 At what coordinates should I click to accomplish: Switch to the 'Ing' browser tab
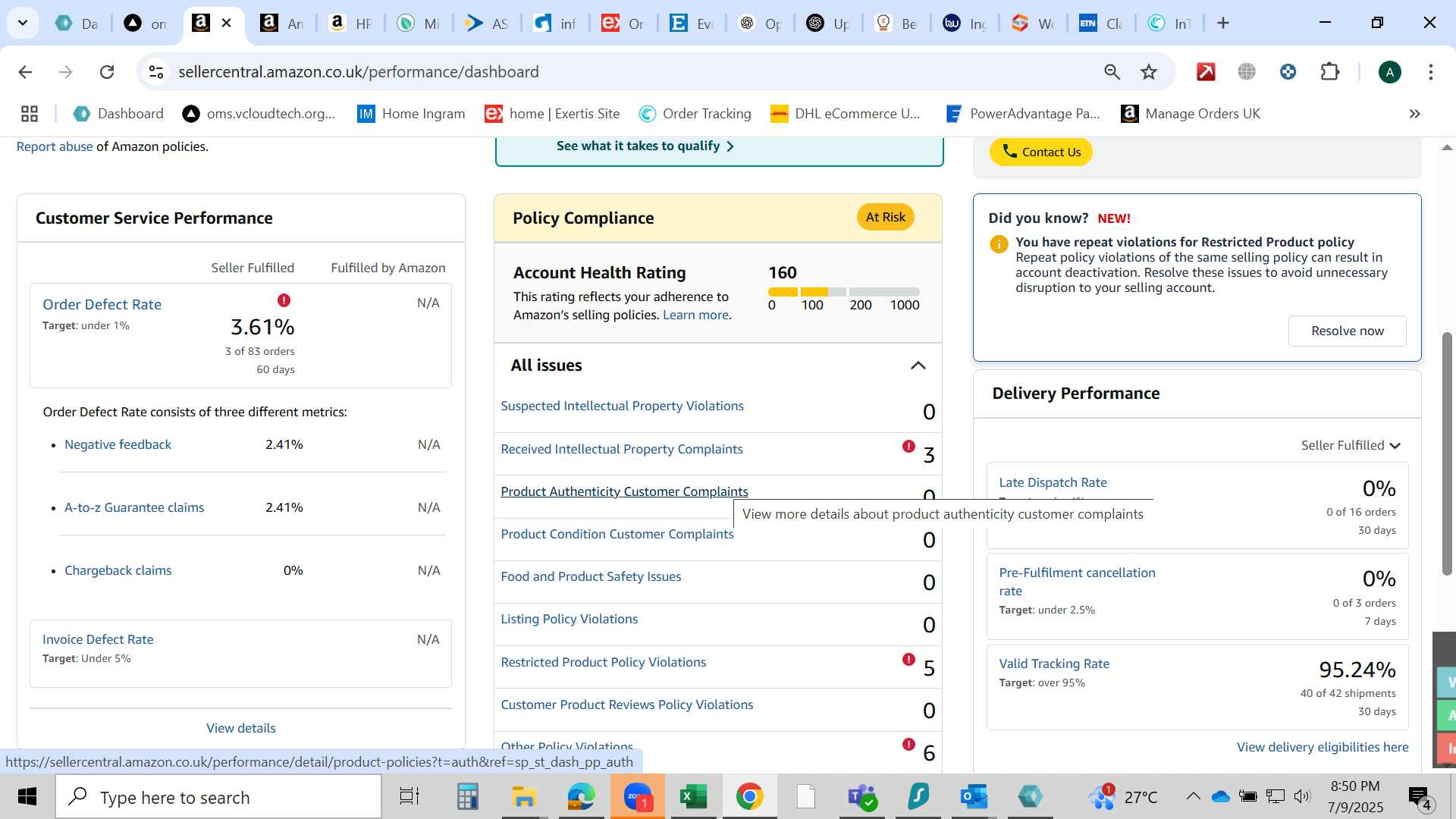tap(964, 24)
